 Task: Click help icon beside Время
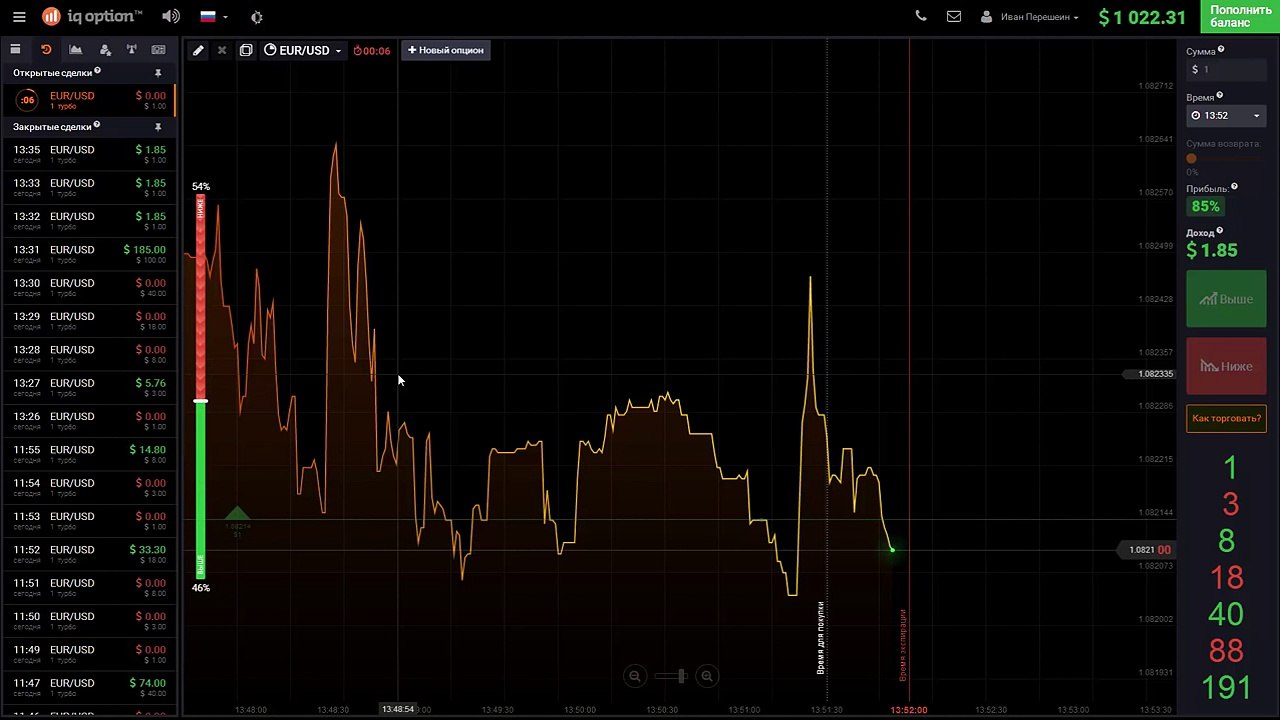coord(1220,96)
